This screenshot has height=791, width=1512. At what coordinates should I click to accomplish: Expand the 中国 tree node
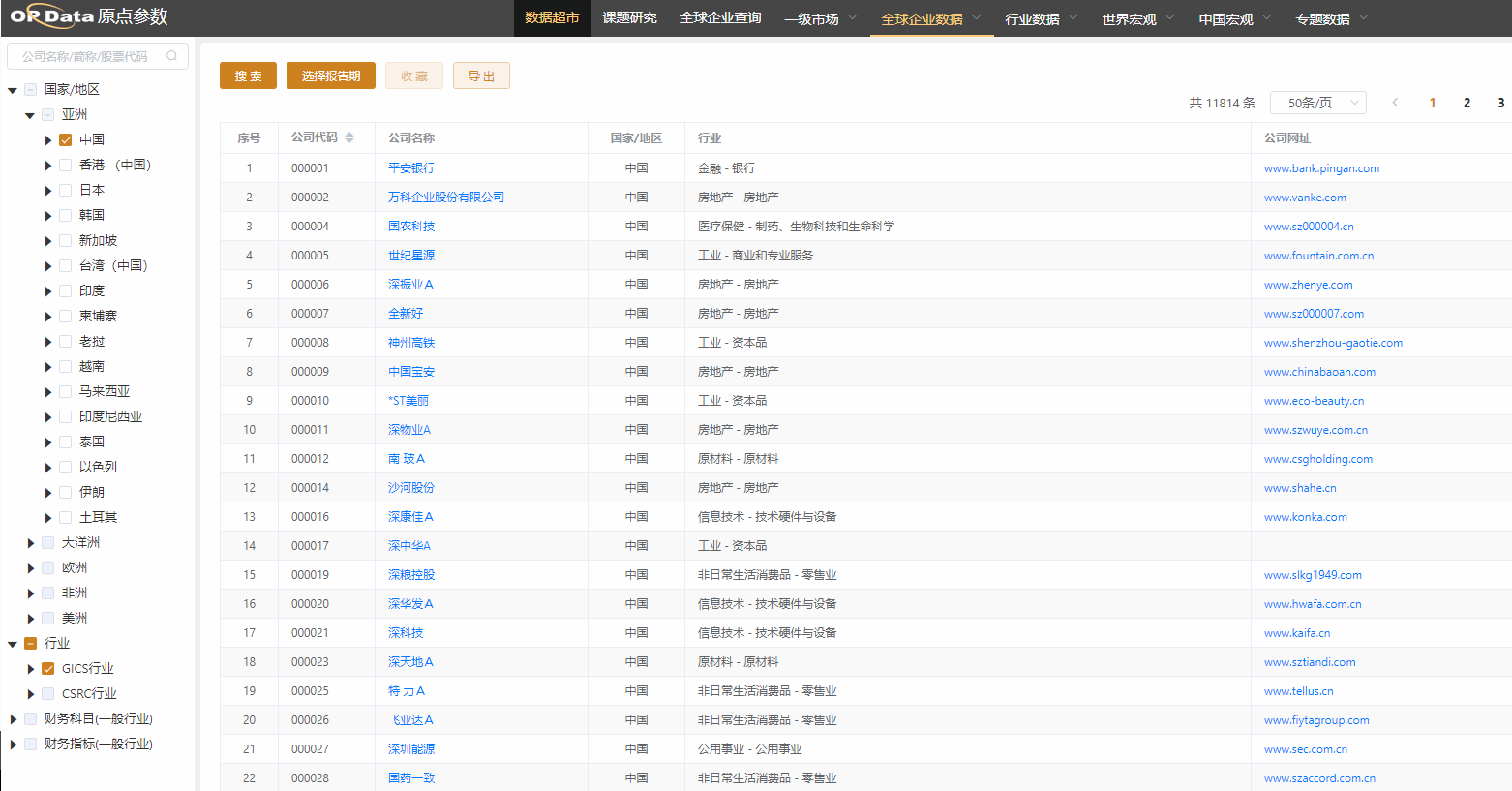(47, 140)
